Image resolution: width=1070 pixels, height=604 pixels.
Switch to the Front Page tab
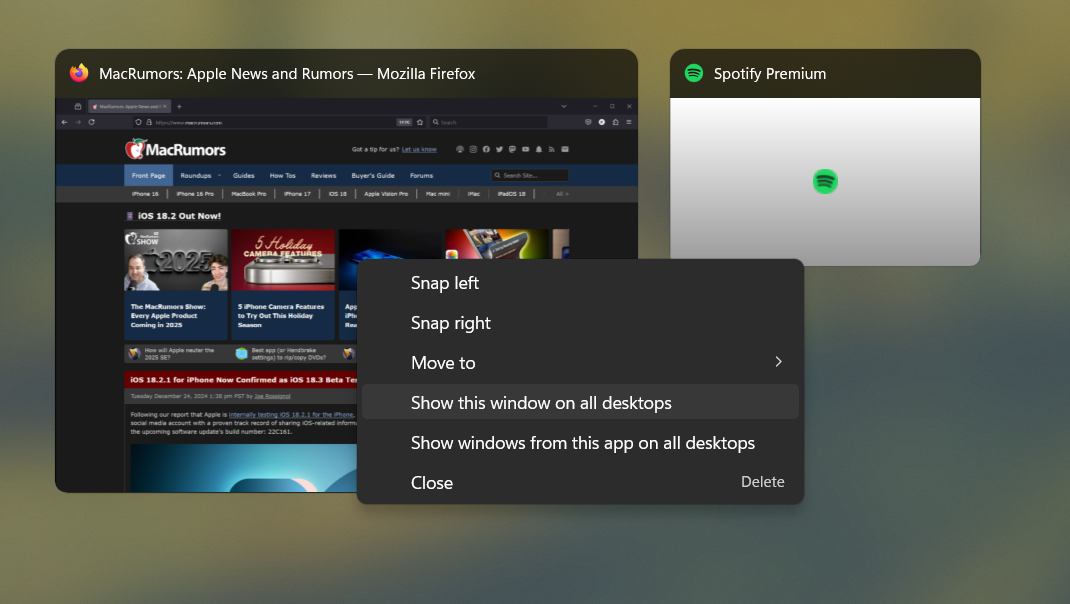tap(148, 176)
